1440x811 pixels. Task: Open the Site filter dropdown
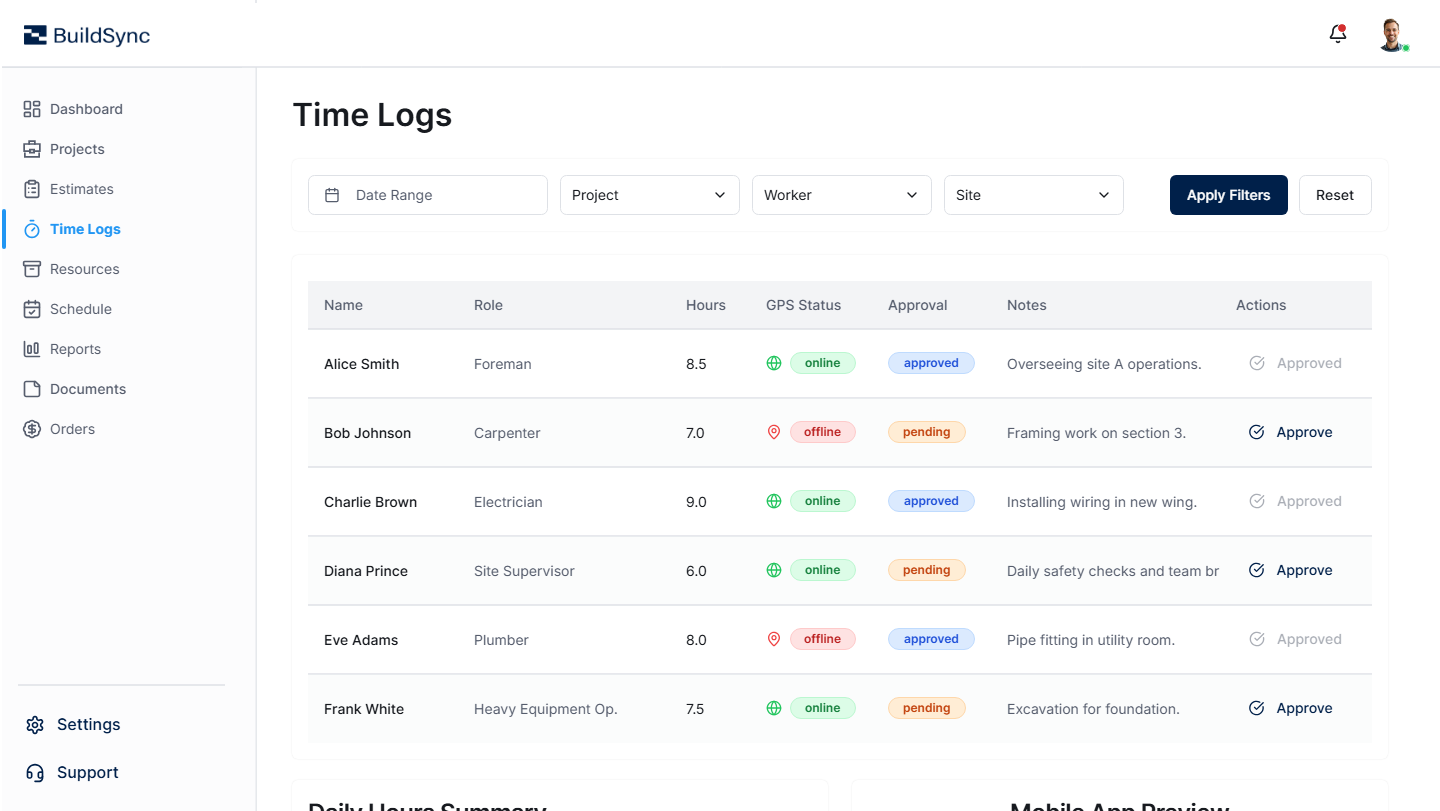click(1033, 194)
